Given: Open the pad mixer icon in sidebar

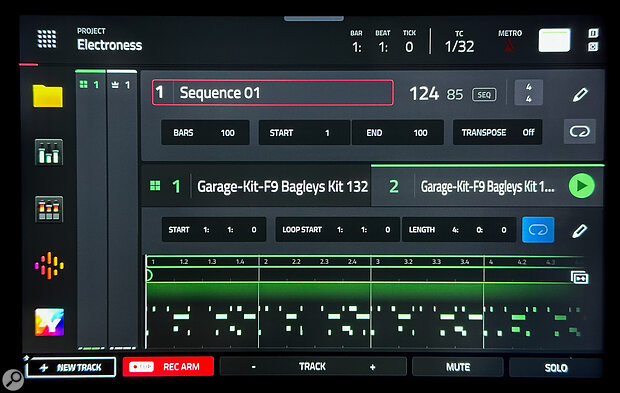Looking at the screenshot, I should tap(49, 209).
